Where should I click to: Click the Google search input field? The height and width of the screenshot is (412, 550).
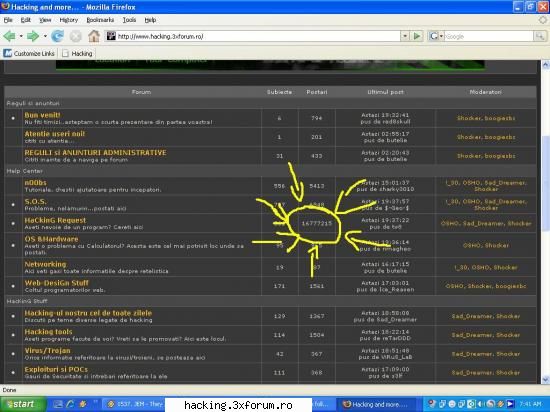[x=489, y=36]
